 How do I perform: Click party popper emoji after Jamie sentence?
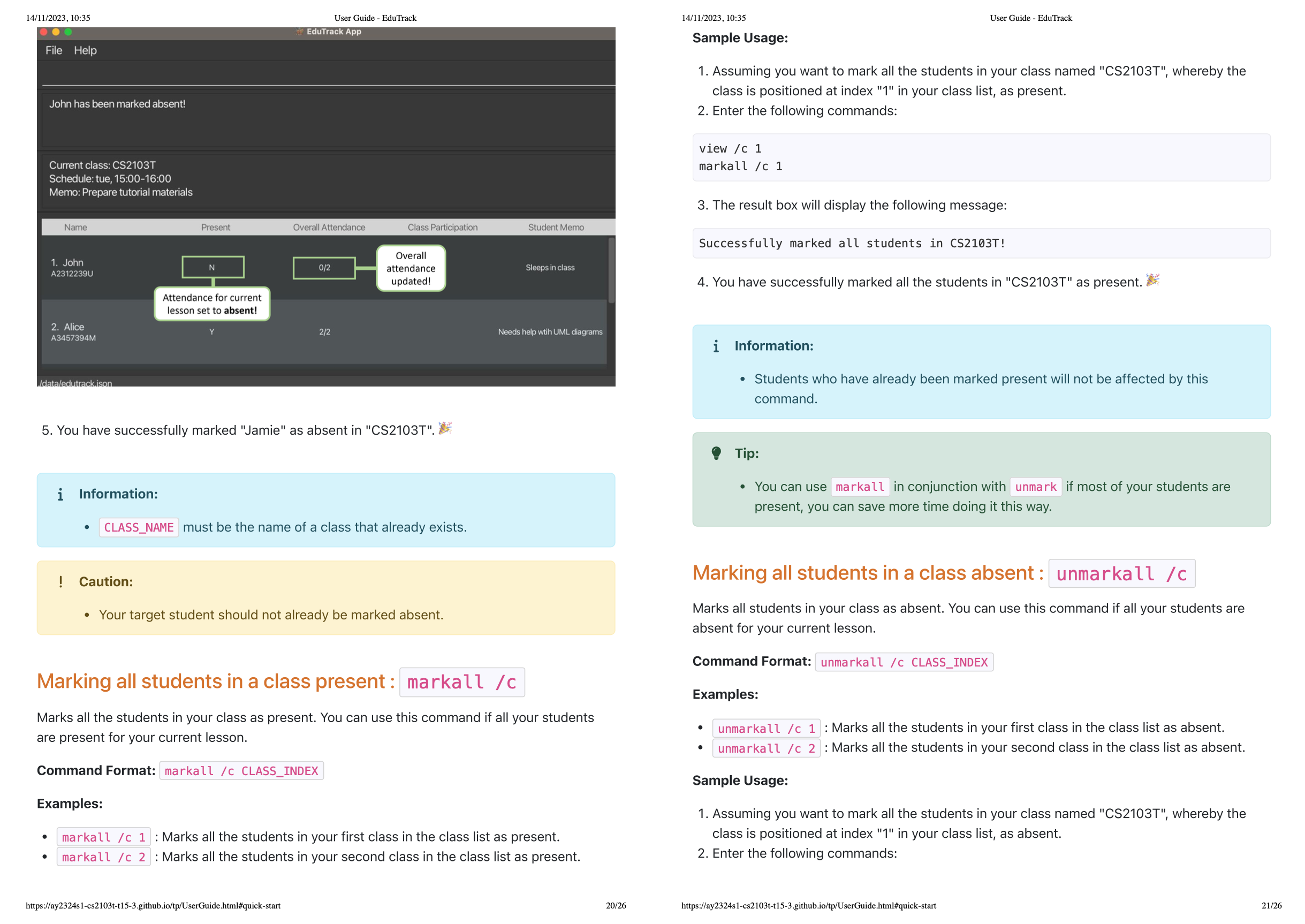coord(445,428)
